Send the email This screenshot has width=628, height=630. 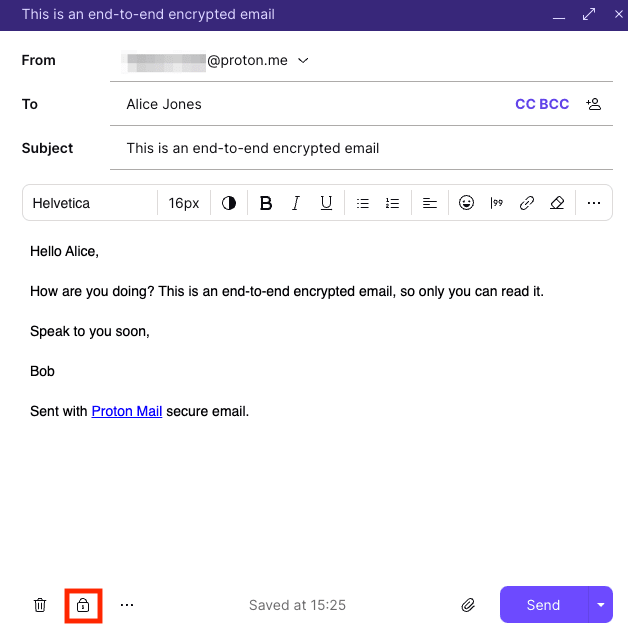[x=544, y=605]
